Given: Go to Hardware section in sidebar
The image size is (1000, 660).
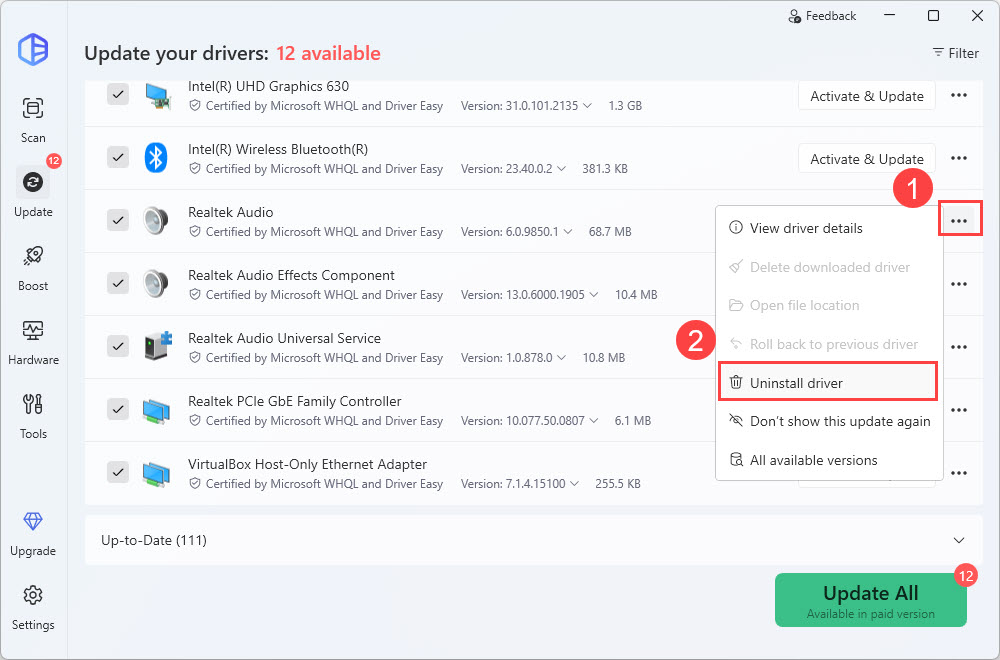Looking at the screenshot, I should (33, 340).
